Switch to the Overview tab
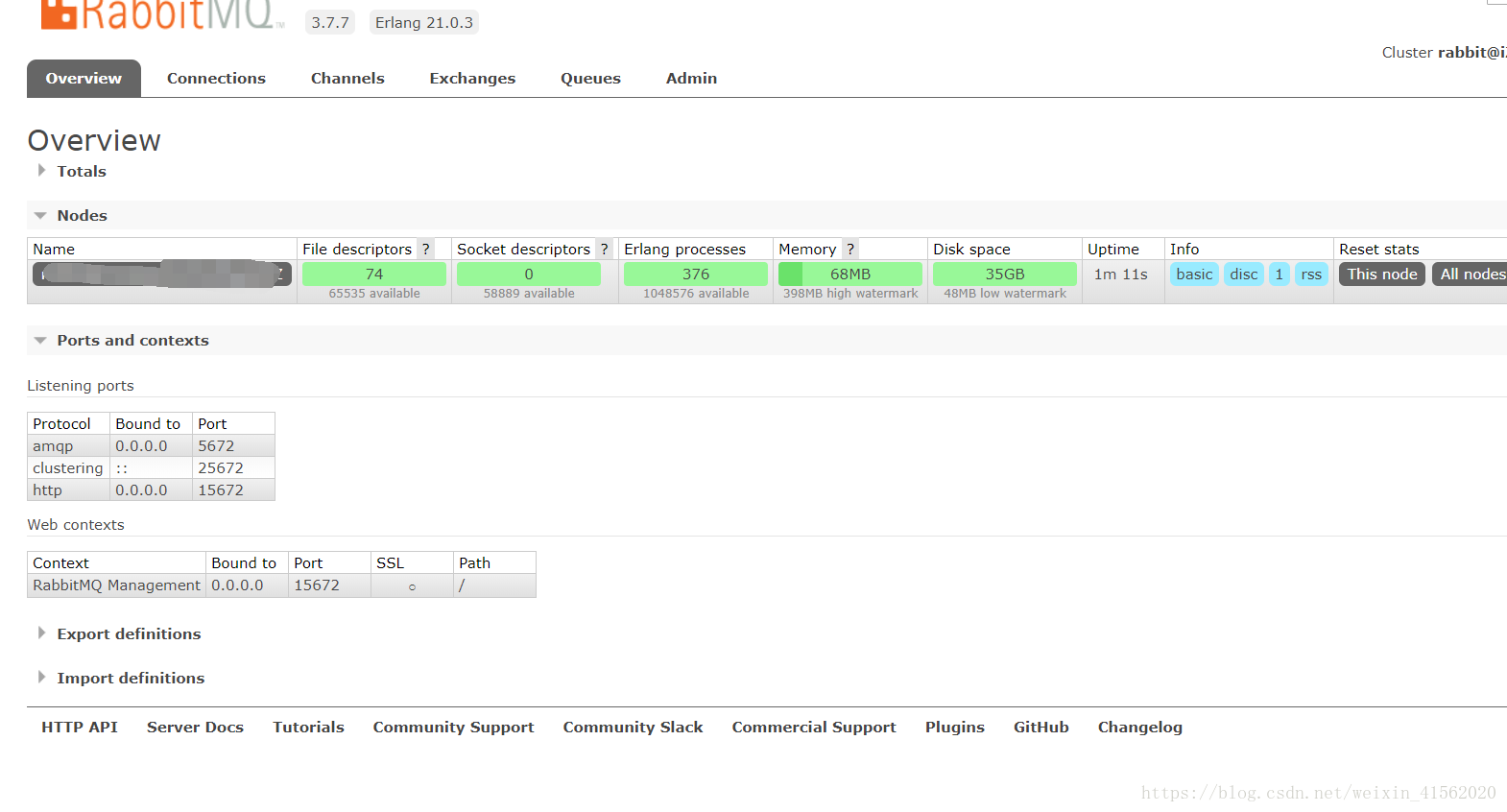The height and width of the screenshot is (812, 1507). pos(84,78)
